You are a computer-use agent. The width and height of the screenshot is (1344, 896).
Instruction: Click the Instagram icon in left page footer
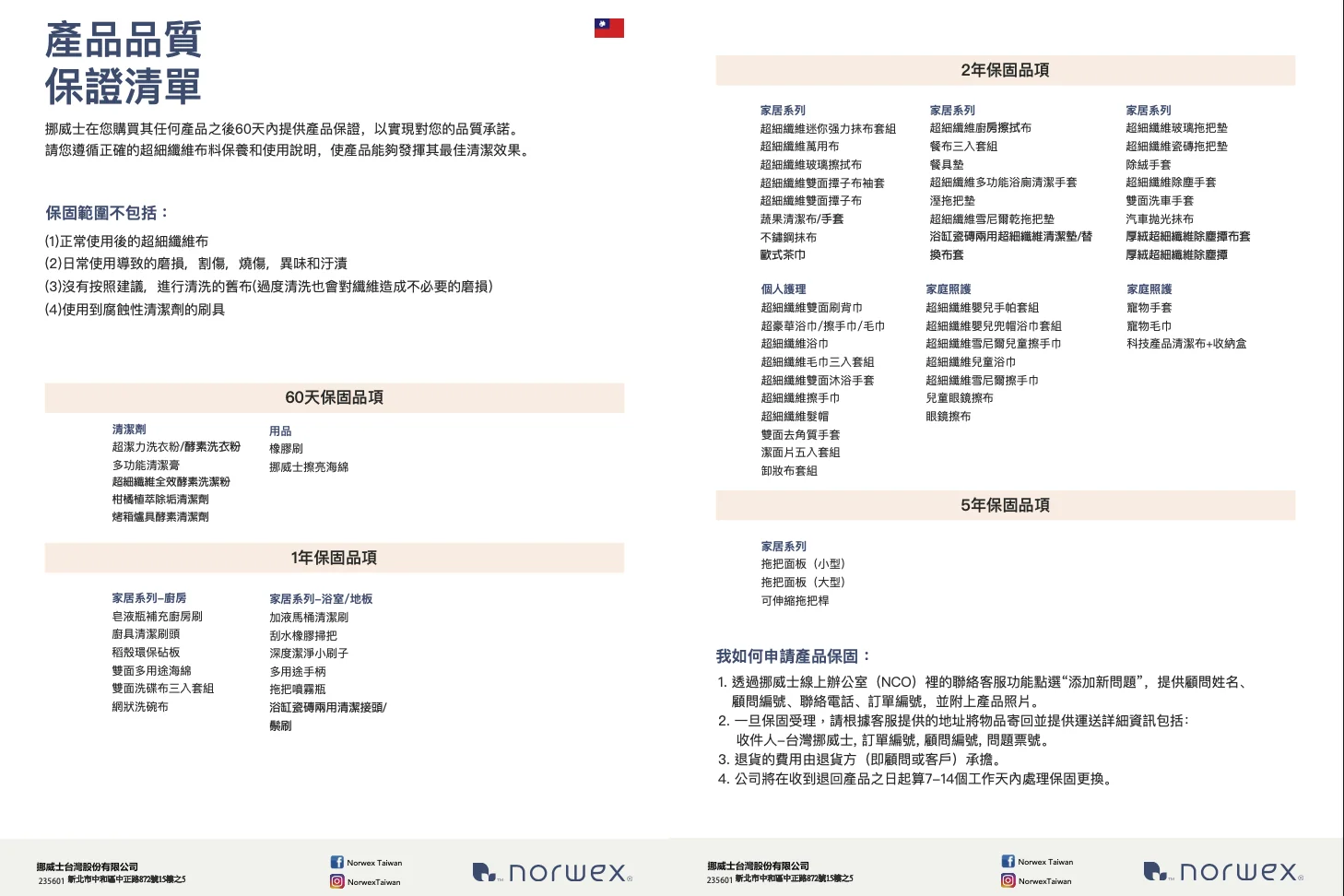336,881
